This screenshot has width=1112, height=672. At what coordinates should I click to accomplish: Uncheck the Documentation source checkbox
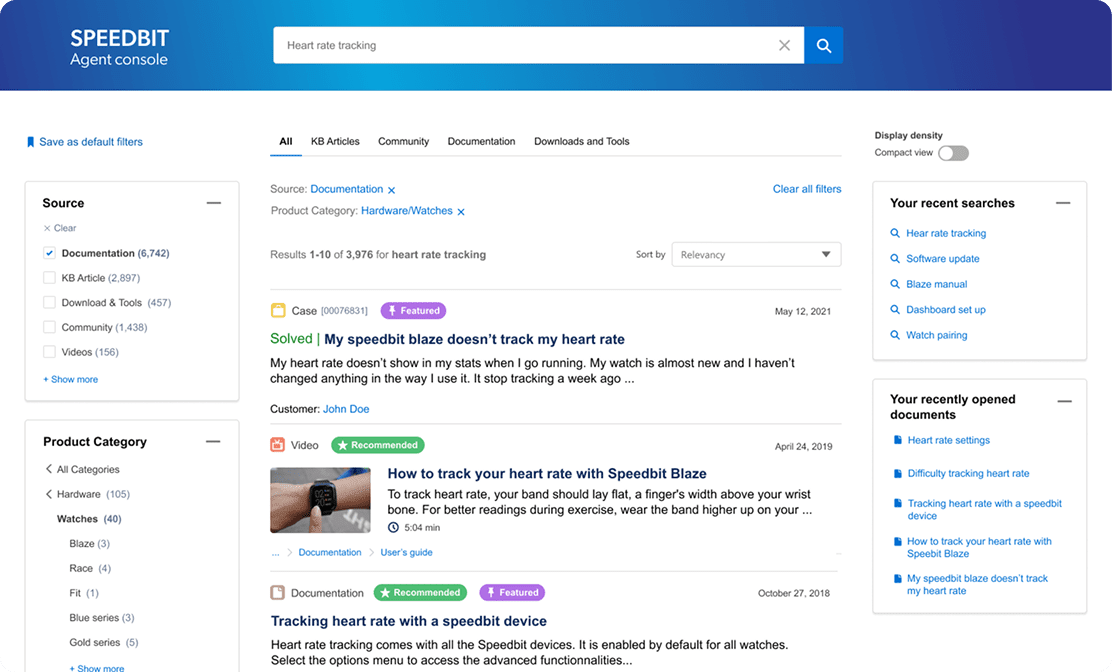point(49,254)
